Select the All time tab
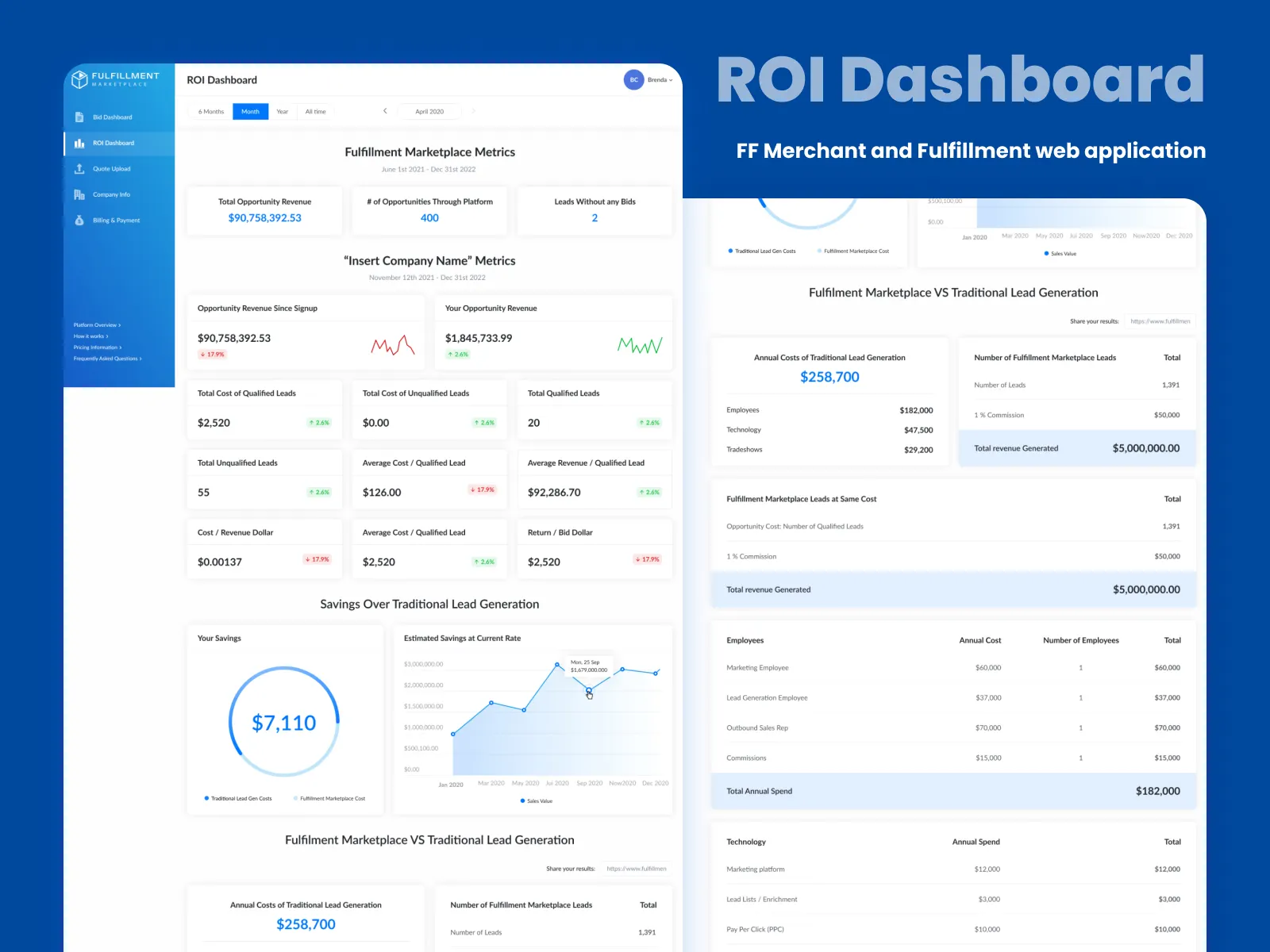The width and height of the screenshot is (1270, 952). (315, 112)
